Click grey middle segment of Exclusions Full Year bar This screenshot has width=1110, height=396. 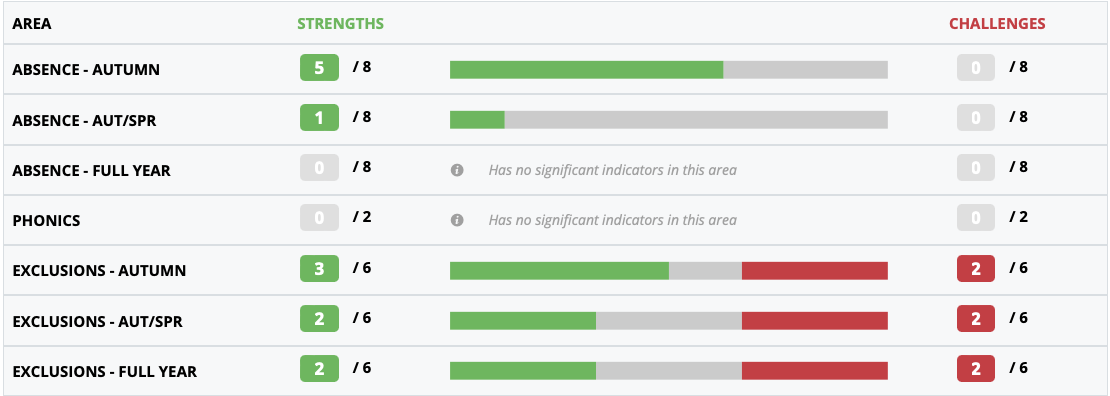click(669, 371)
